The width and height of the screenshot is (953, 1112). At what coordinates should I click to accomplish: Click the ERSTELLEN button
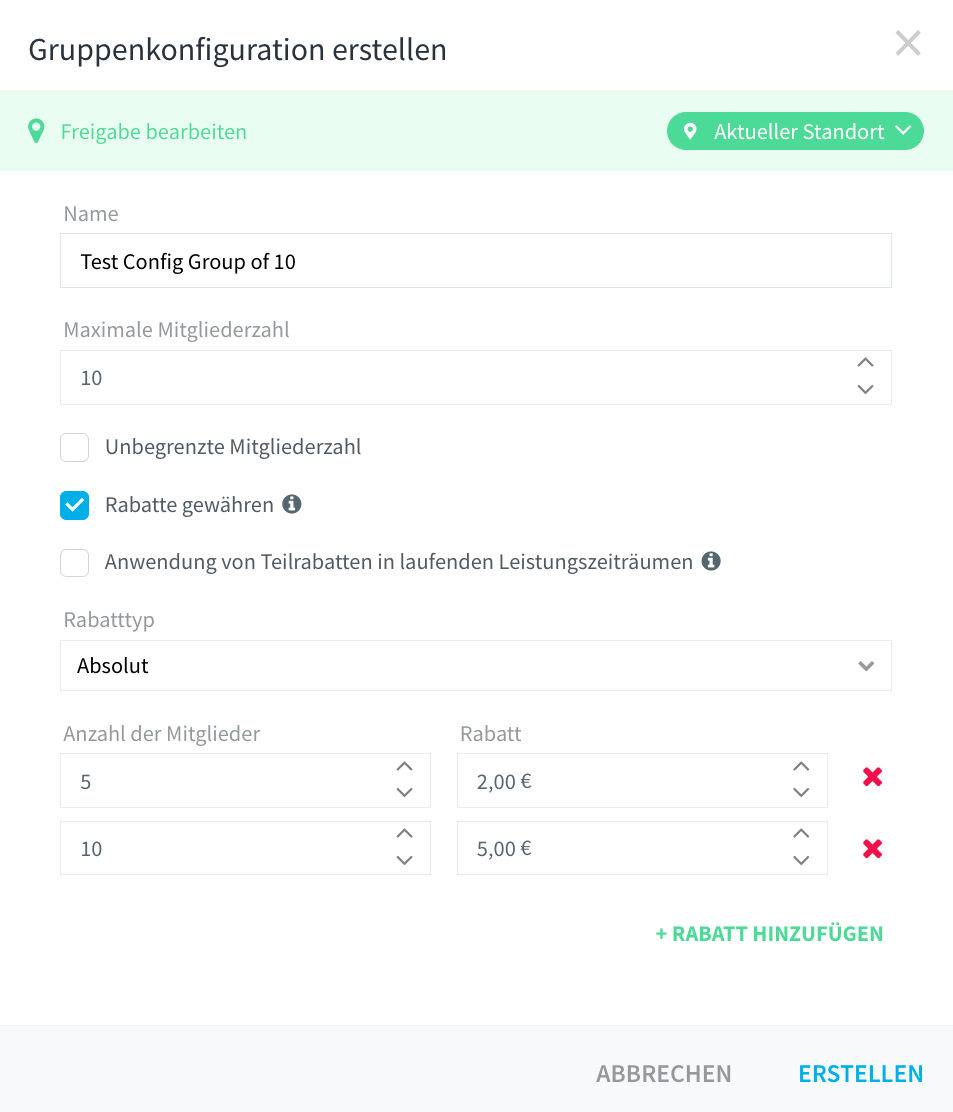coord(861,1074)
